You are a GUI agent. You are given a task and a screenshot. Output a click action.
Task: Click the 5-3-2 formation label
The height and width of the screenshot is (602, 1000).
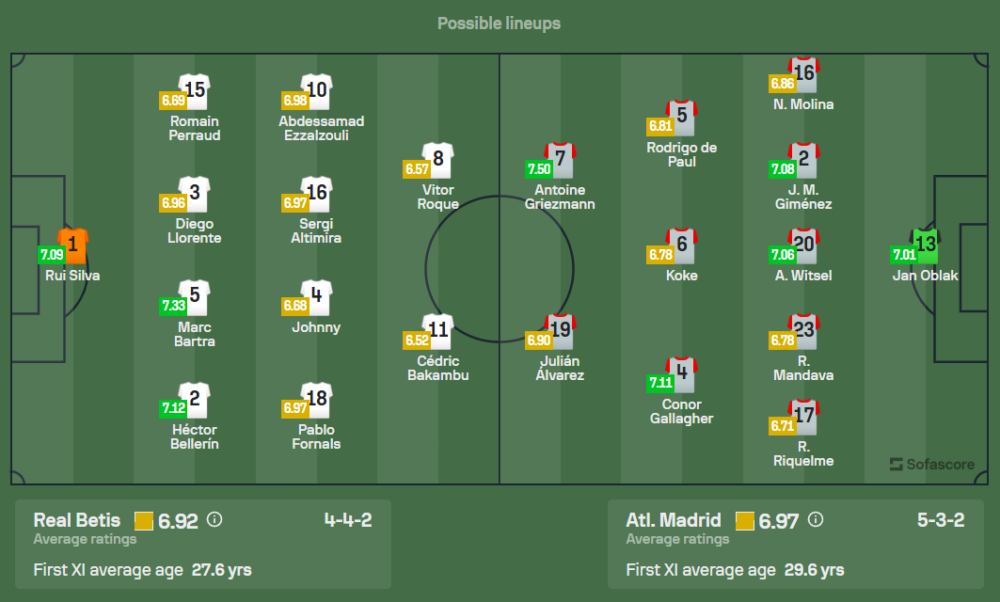click(940, 520)
